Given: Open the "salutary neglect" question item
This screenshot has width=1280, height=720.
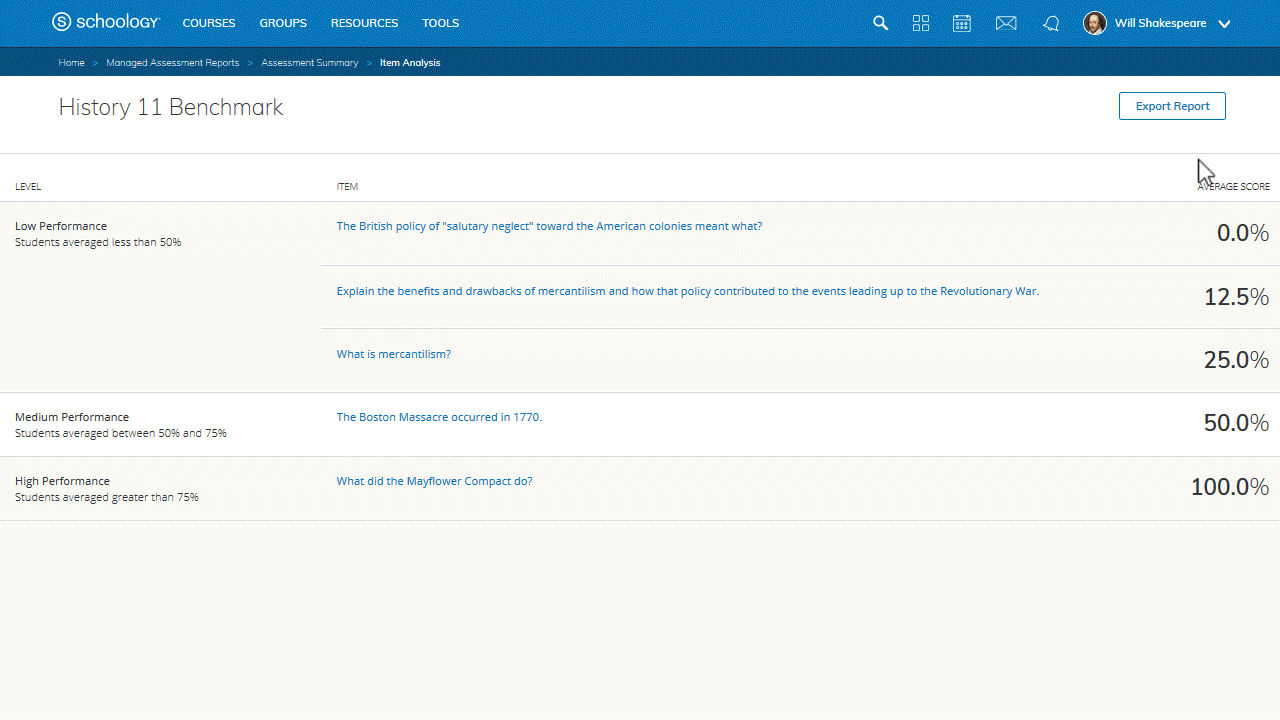Looking at the screenshot, I should (549, 226).
